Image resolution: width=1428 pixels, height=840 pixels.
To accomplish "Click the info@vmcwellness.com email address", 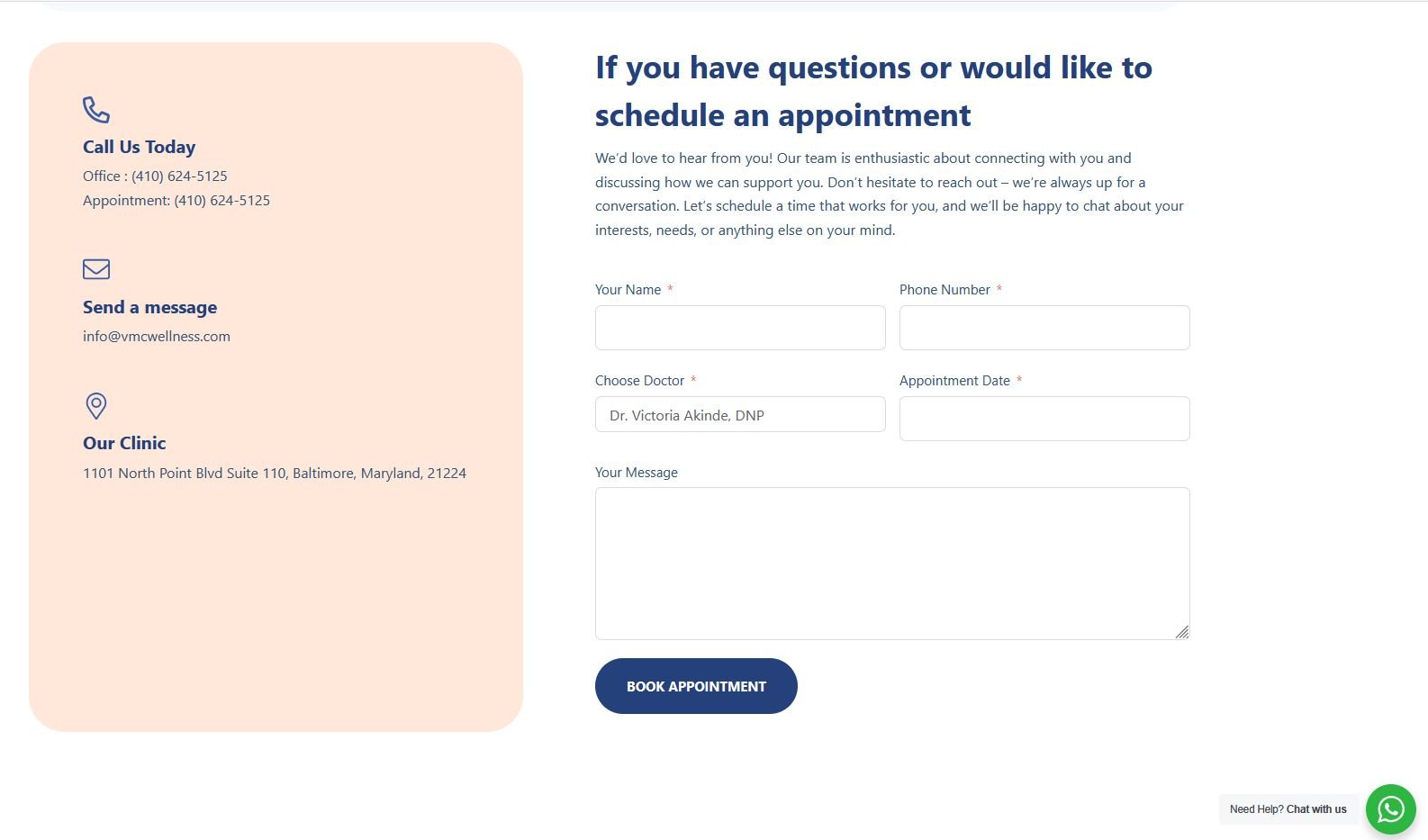I will (157, 337).
